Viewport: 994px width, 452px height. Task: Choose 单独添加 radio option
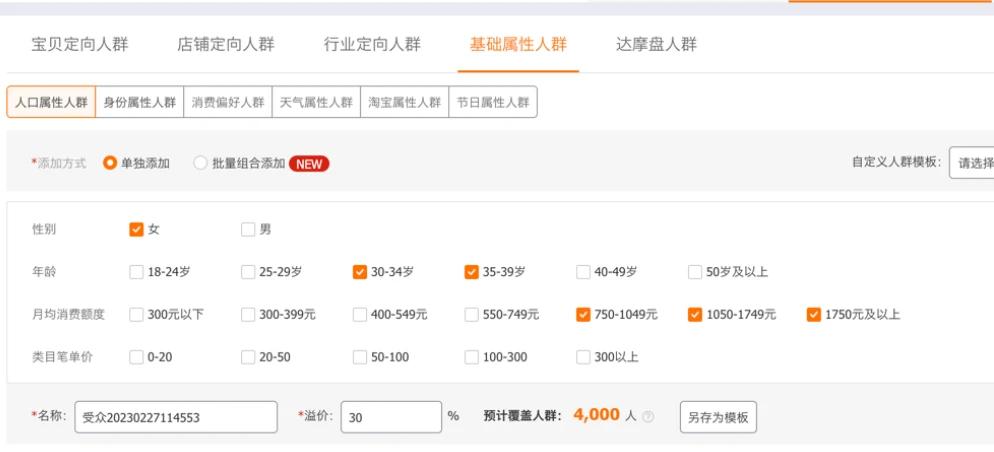coord(110,163)
